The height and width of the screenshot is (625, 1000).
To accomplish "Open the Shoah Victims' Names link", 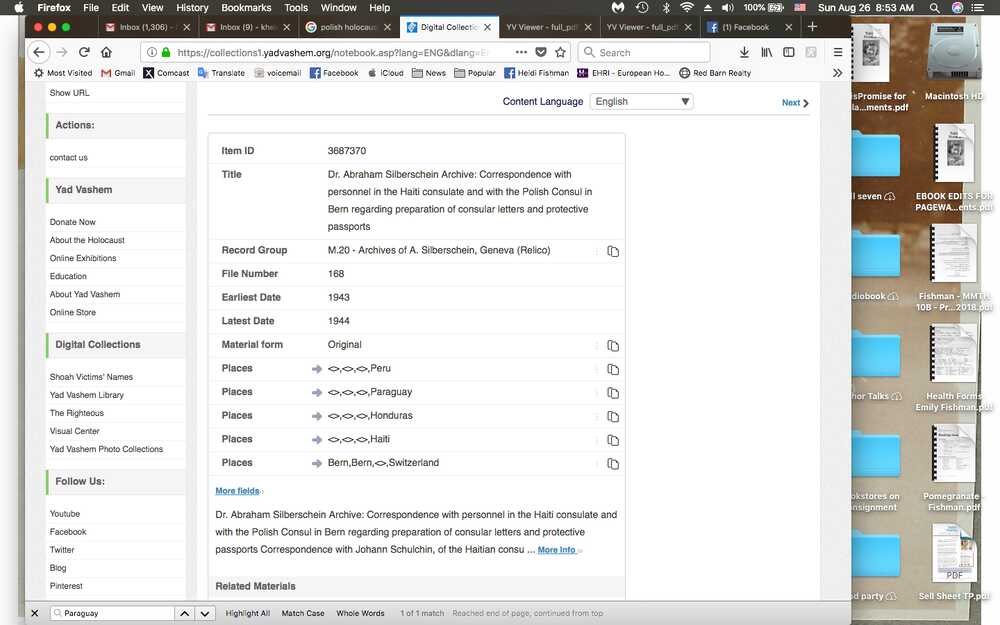I will click(91, 377).
